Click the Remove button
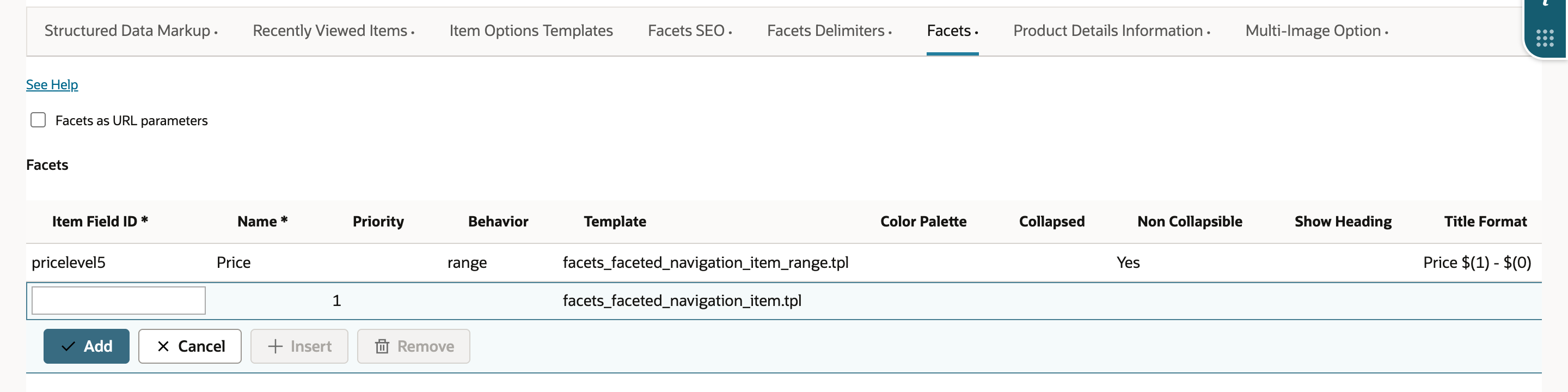The width and height of the screenshot is (1568, 392). pyautogui.click(x=414, y=346)
